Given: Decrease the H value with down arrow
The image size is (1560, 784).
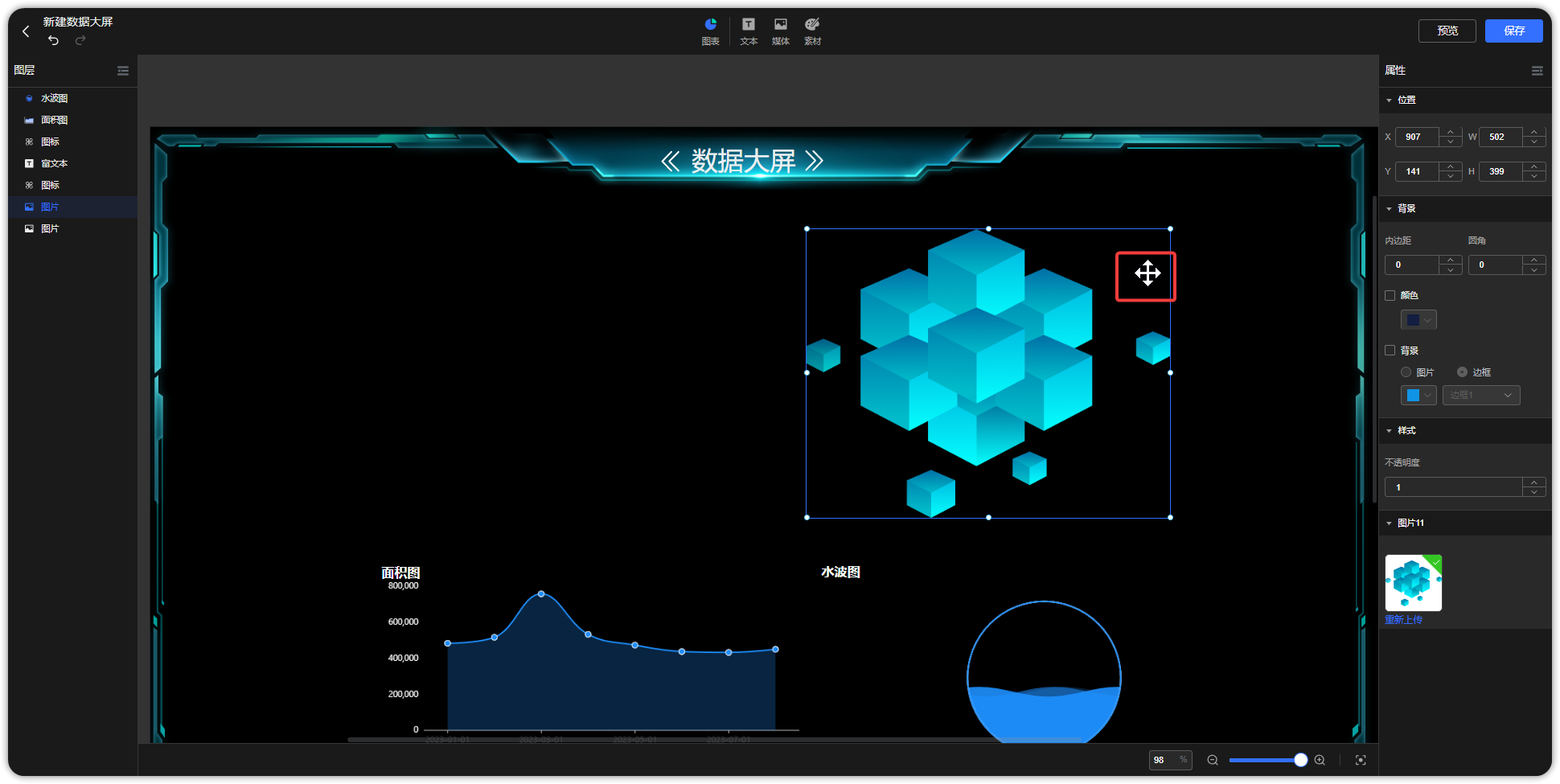Looking at the screenshot, I should click(1534, 176).
